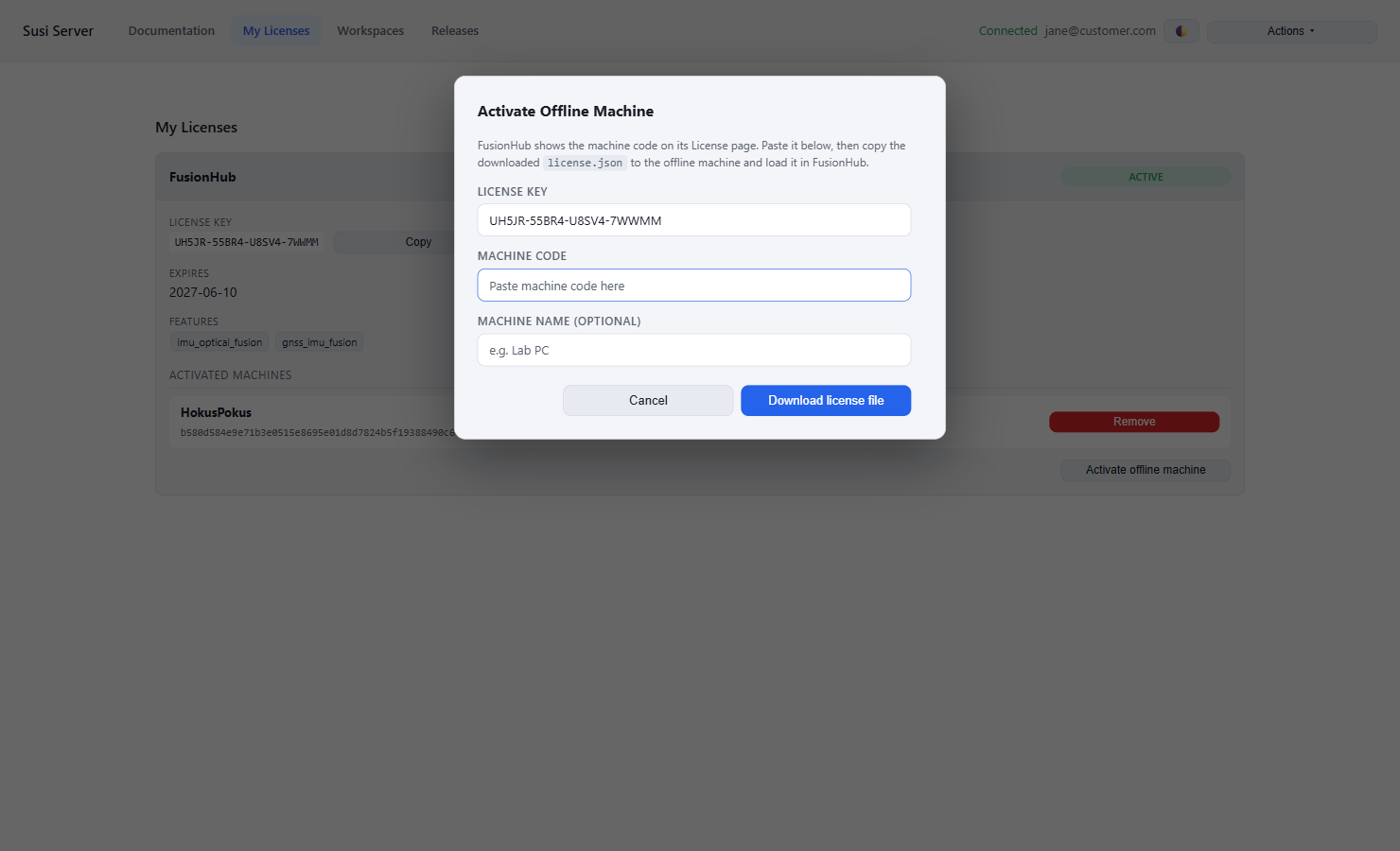This screenshot has height=851, width=1400.
Task: Toggle the dark/light theme icon
Action: 1181,31
